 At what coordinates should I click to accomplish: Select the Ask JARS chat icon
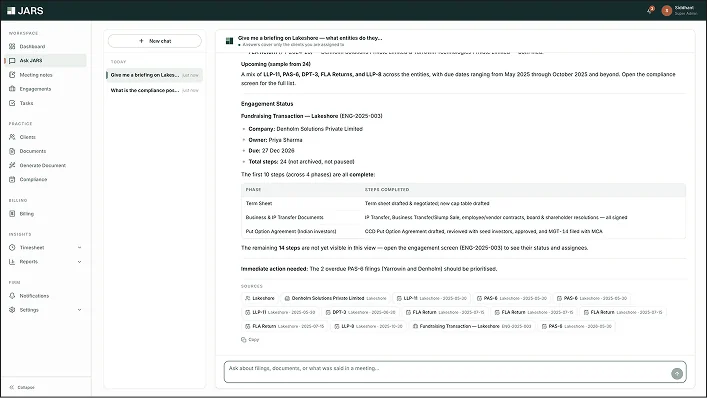tap(12, 60)
